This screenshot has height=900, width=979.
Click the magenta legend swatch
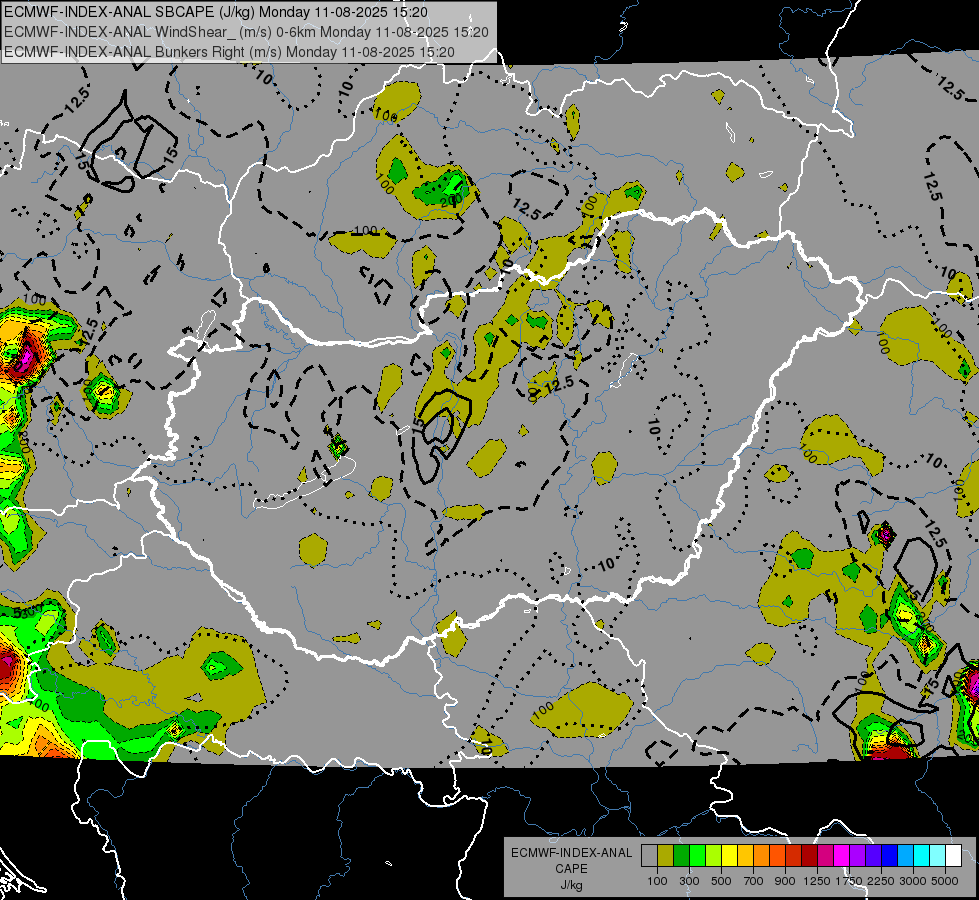tap(841, 856)
